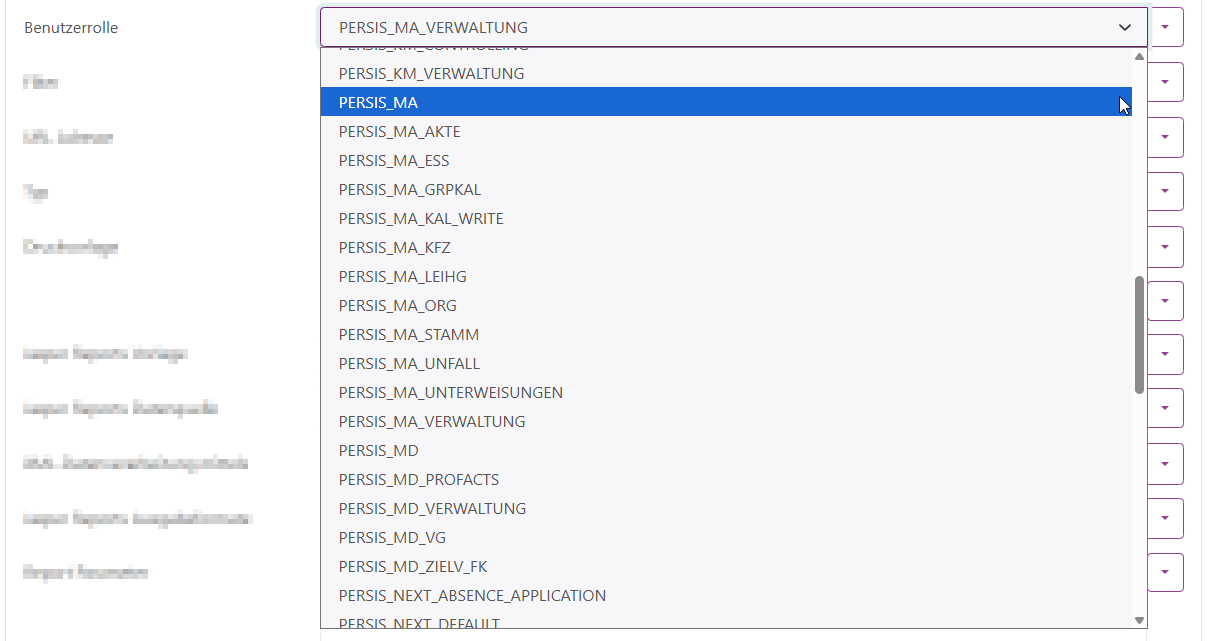Open the Jasper Reports Vorlage picker arrow

[x=1165, y=354]
